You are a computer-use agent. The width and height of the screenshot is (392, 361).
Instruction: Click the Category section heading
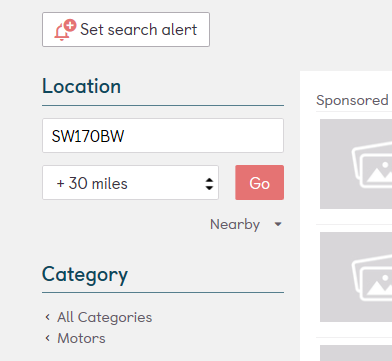pyautogui.click(x=85, y=275)
